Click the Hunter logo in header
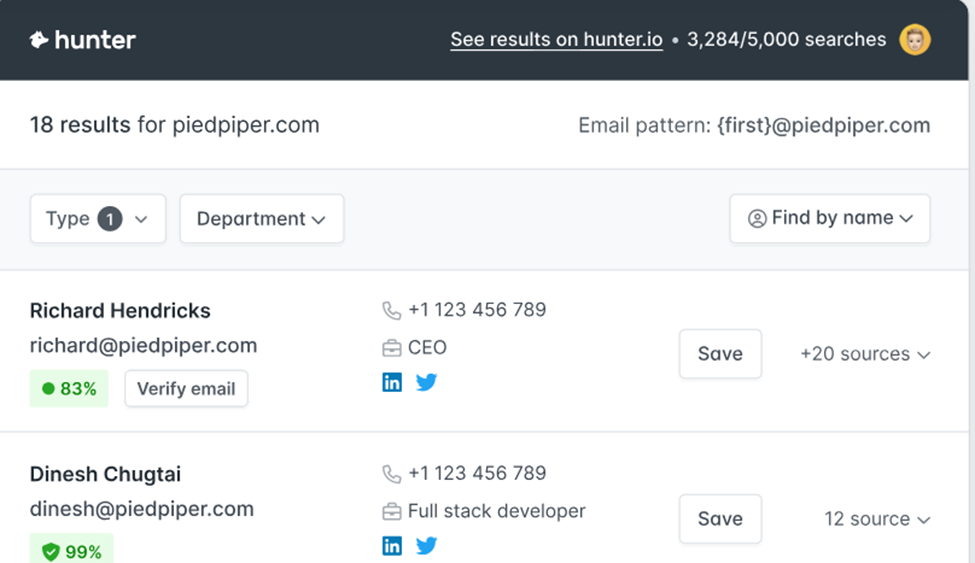The image size is (975, 563). (82, 40)
